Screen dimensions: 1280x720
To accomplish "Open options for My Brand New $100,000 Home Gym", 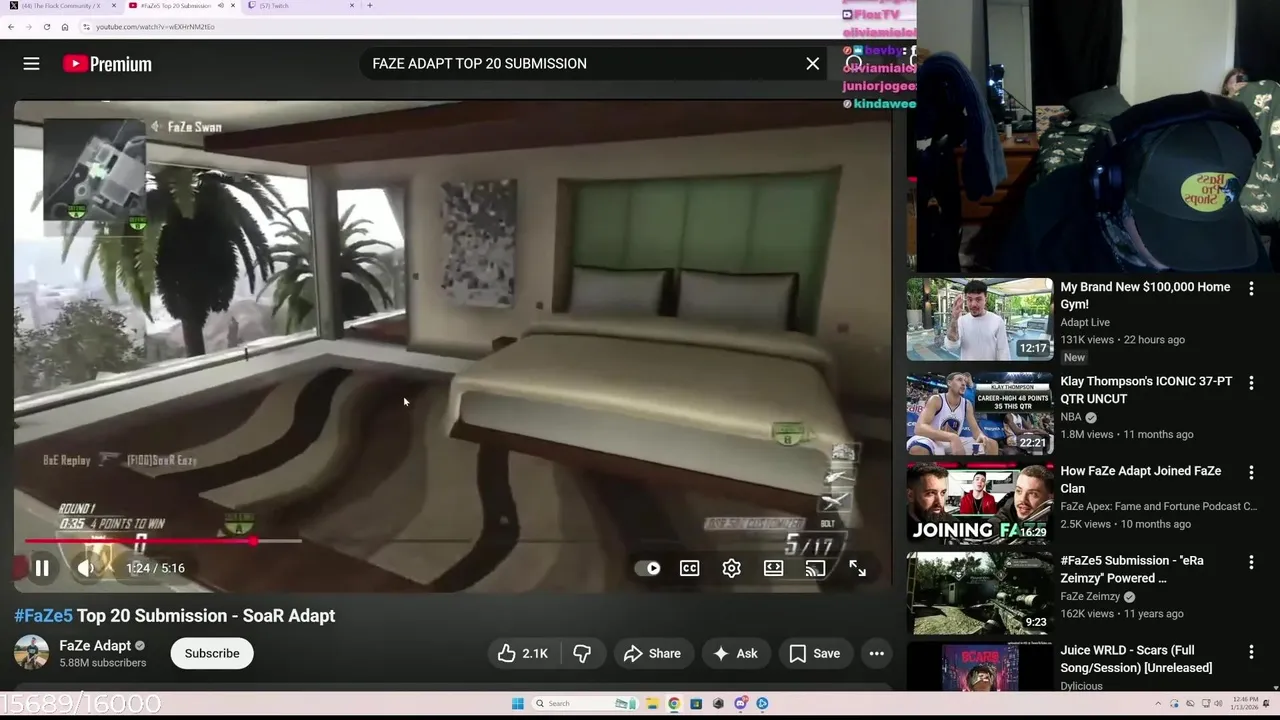I will 1251,288.
